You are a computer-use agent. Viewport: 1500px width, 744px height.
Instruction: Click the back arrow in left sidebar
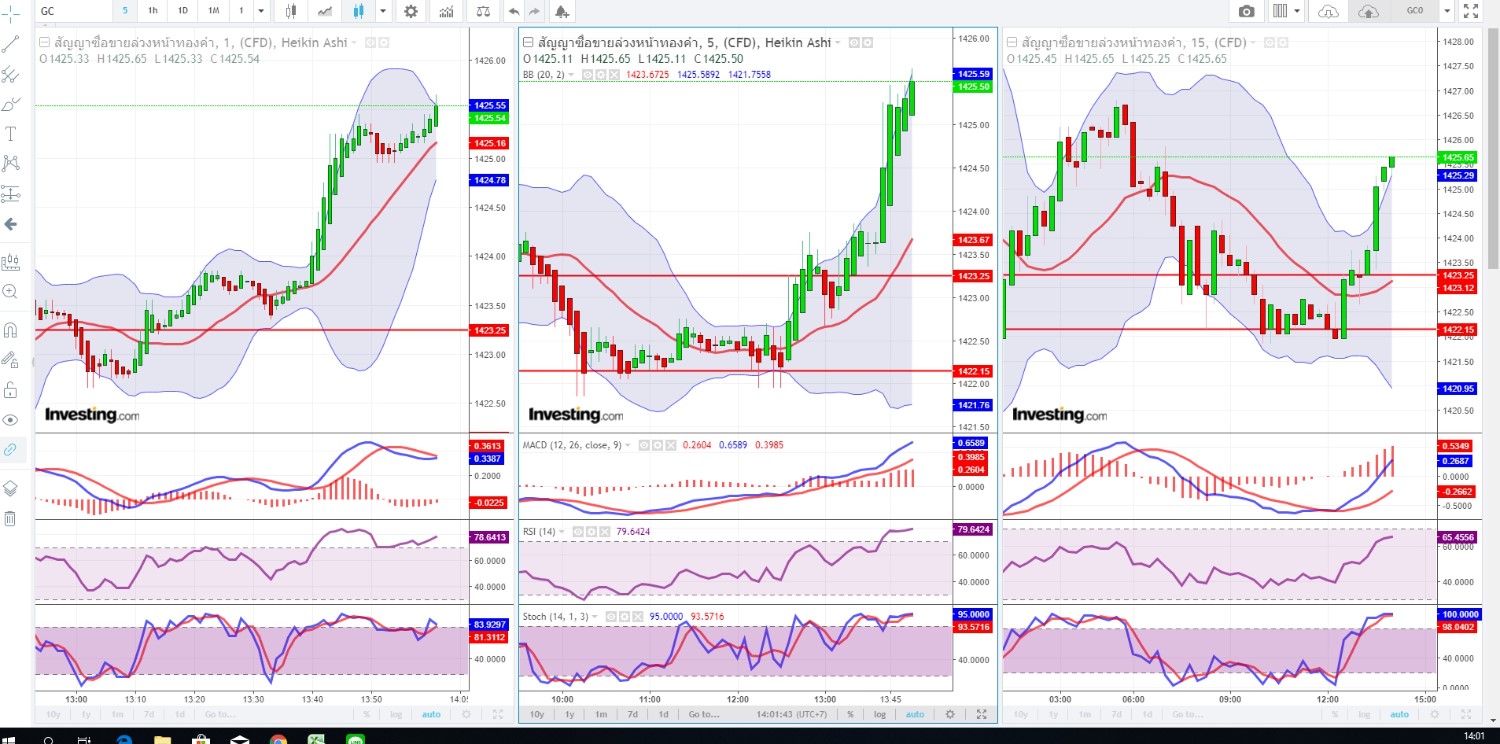(11, 224)
